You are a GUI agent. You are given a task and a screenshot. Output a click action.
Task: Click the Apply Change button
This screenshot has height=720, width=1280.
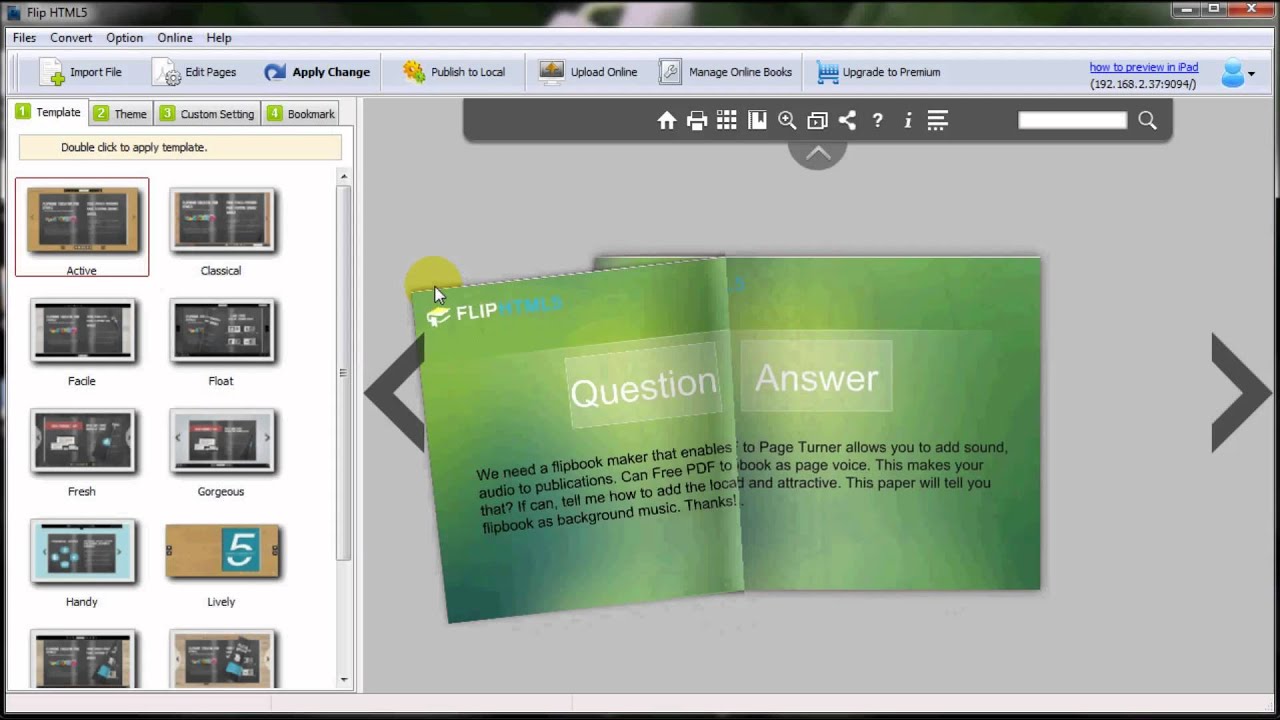(316, 72)
